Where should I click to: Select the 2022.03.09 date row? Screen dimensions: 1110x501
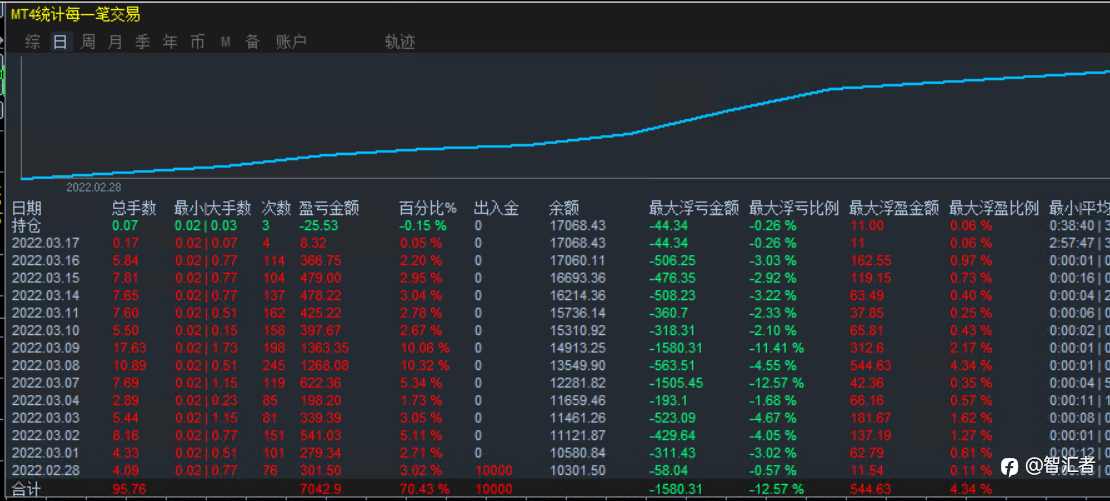click(x=46, y=347)
